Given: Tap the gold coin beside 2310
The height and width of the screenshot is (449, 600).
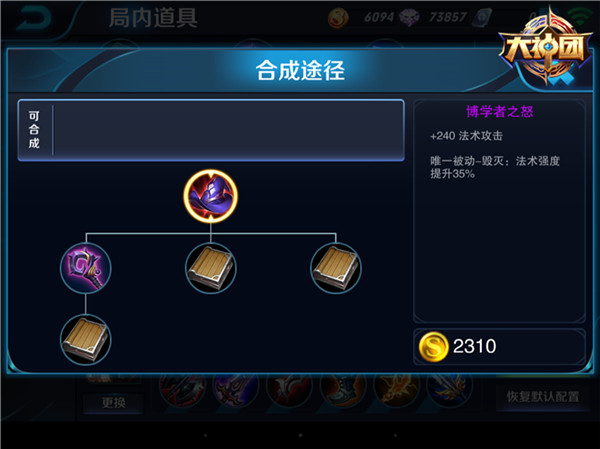Looking at the screenshot, I should (x=433, y=347).
